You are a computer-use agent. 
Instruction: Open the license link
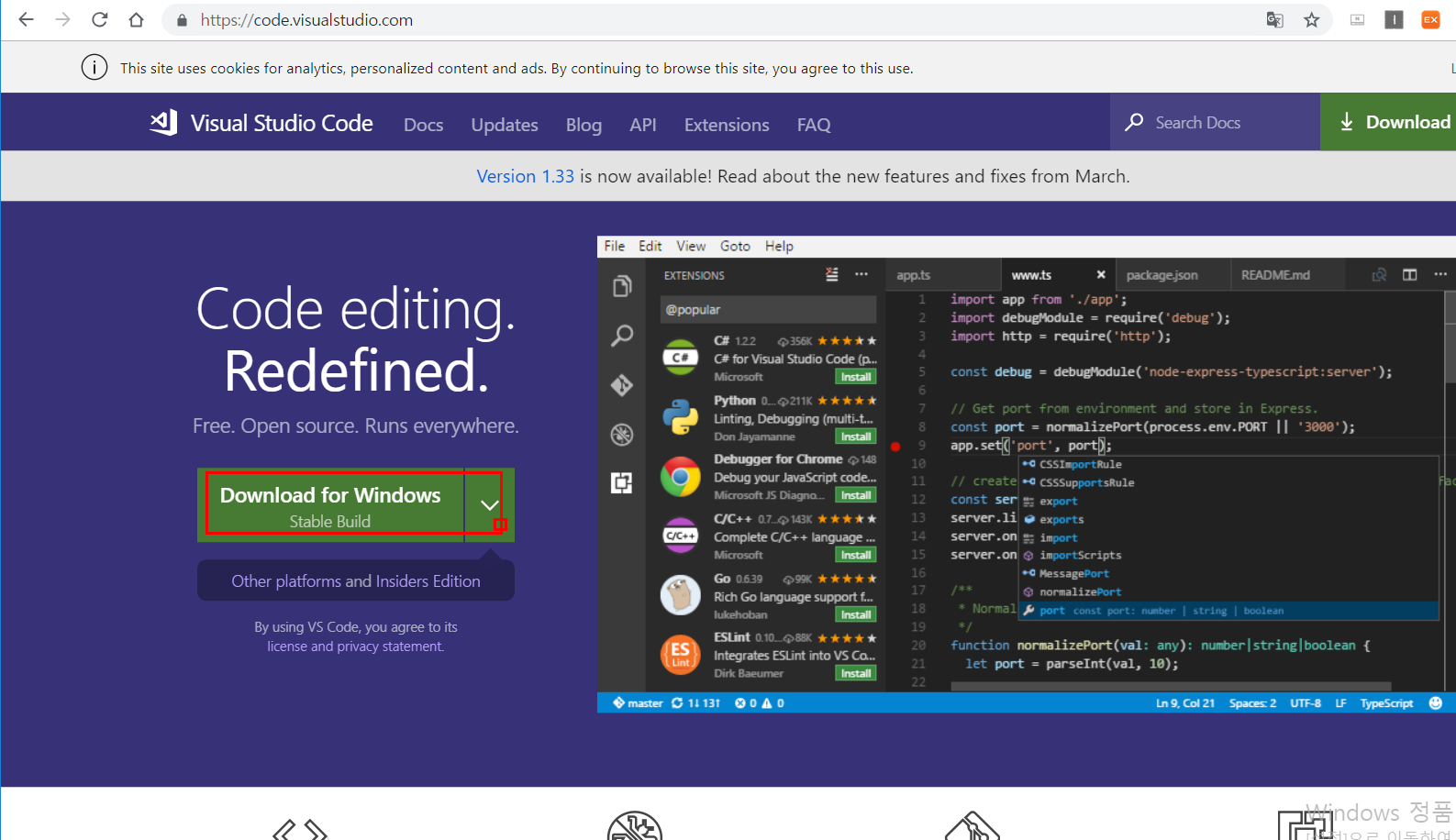click(287, 647)
